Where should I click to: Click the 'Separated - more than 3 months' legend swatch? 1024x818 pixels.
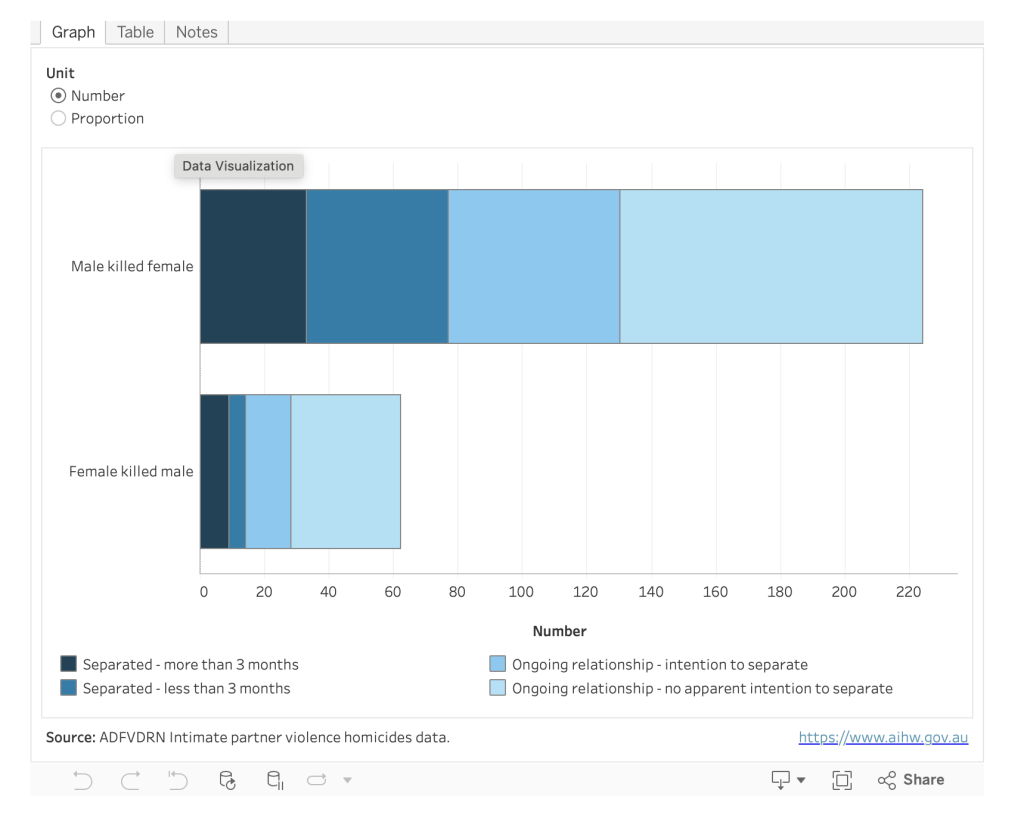pyautogui.click(x=69, y=664)
